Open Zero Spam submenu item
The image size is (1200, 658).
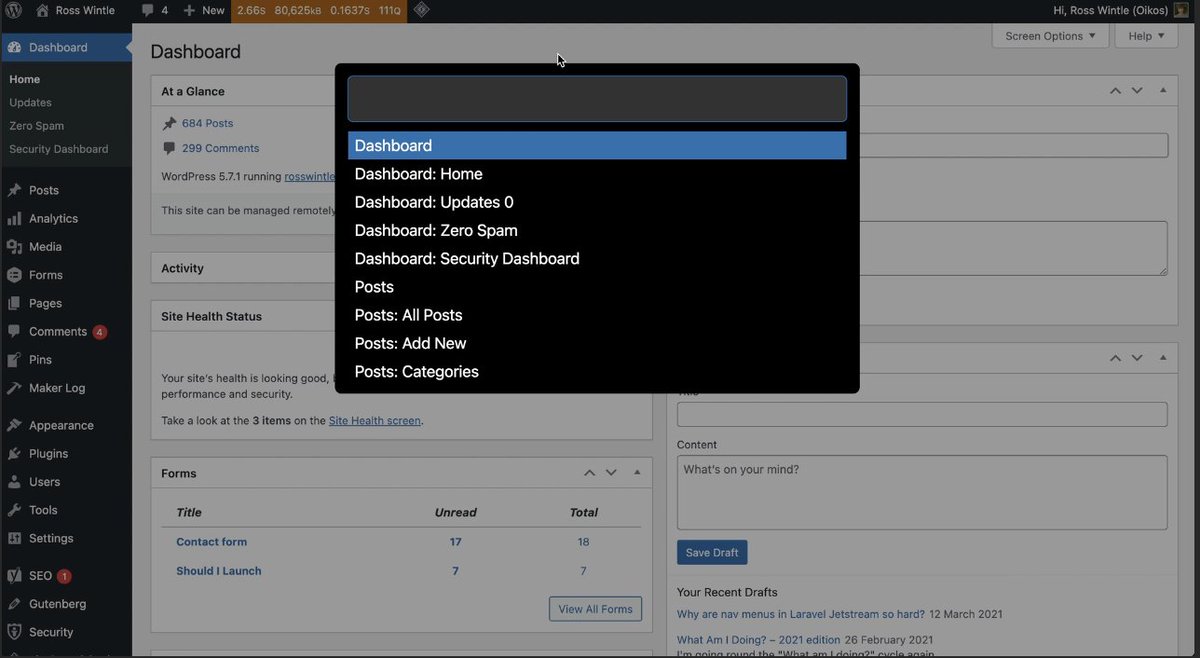36,126
